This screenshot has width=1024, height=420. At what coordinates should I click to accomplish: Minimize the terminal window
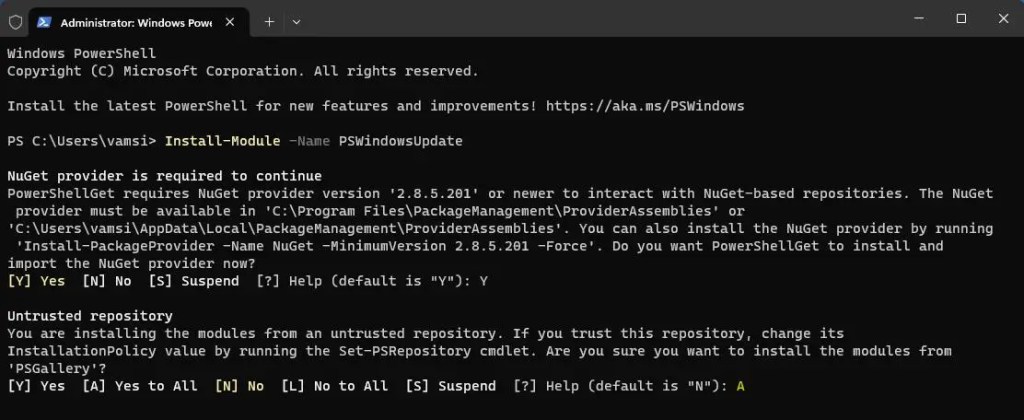pyautogui.click(x=915, y=18)
